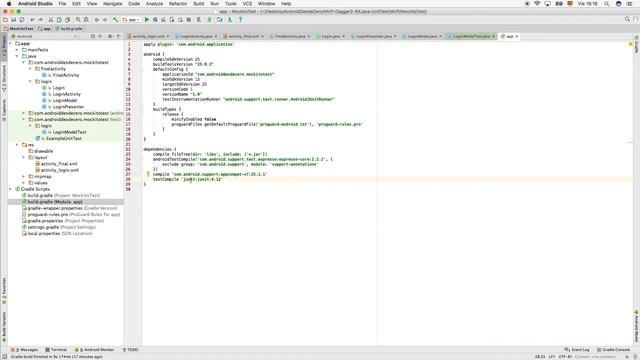
Task: Select activity_login.xml in project tree
Action: 60,170
